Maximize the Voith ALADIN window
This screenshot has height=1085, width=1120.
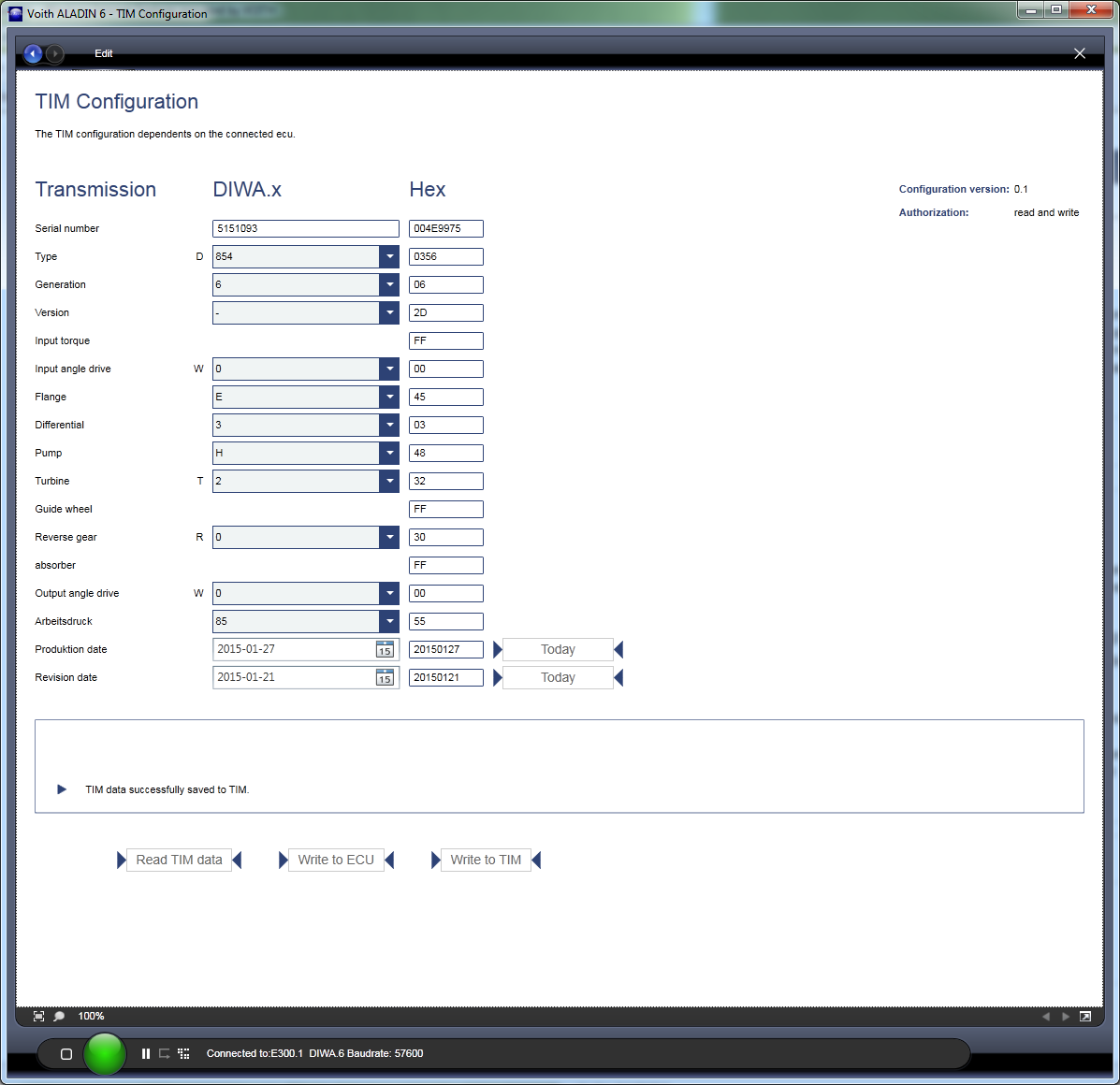1055,10
